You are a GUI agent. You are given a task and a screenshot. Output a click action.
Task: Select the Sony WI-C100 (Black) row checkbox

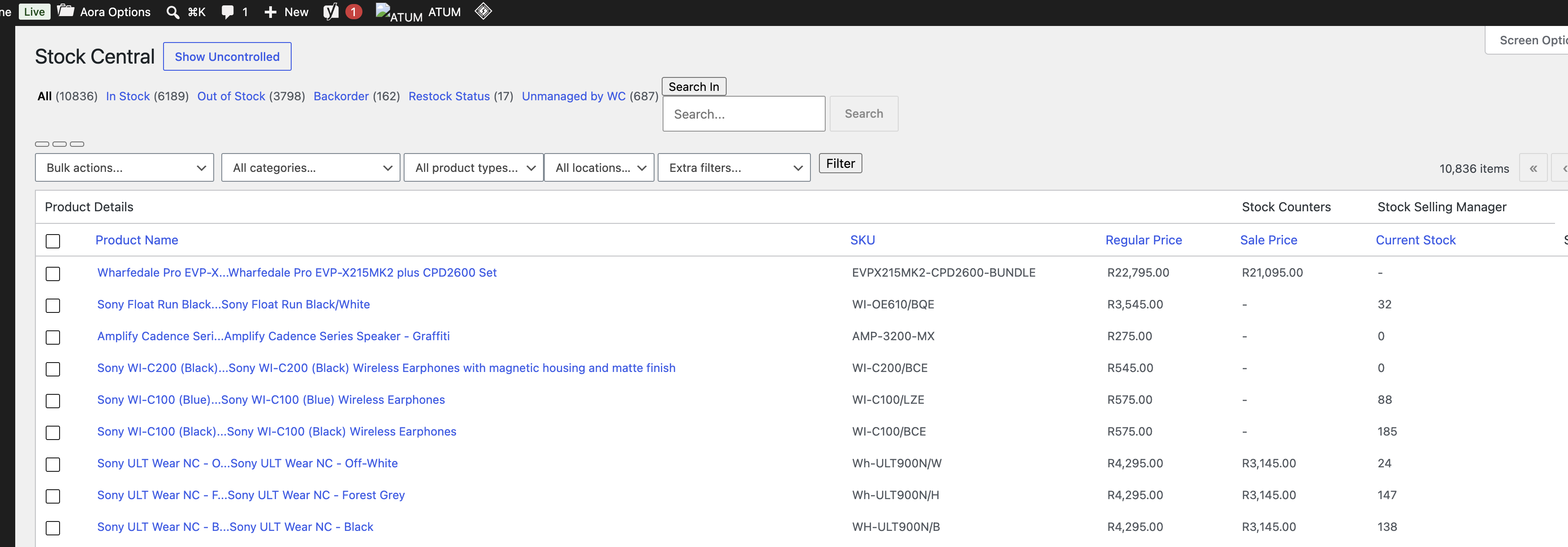coord(53,432)
